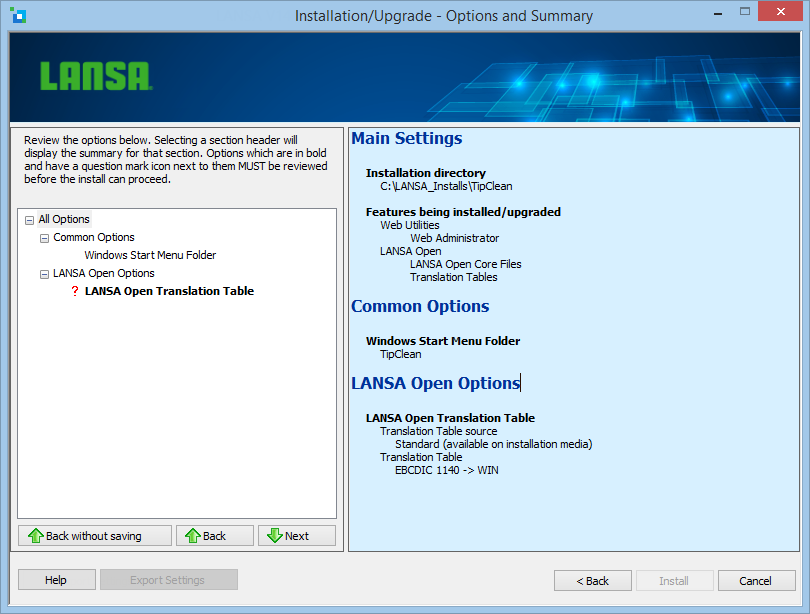
Task: Open LANSA Open Translation Table option
Action: (169, 291)
